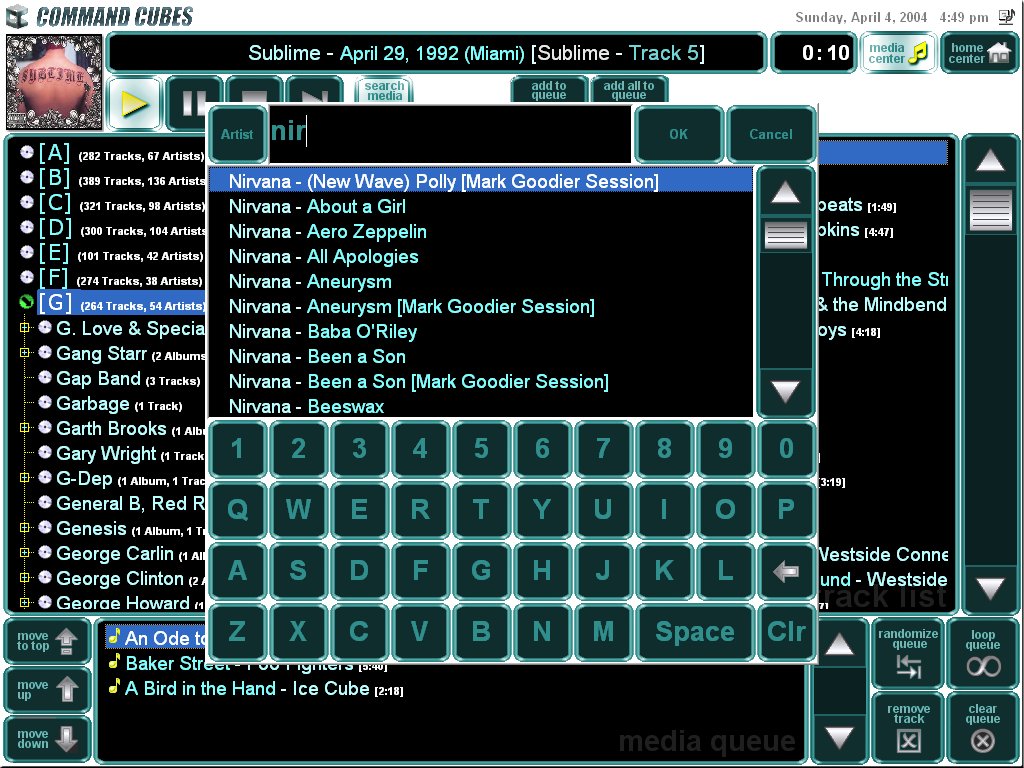The width and height of the screenshot is (1024, 768).
Task: Click move to top button
Action: coord(47,641)
